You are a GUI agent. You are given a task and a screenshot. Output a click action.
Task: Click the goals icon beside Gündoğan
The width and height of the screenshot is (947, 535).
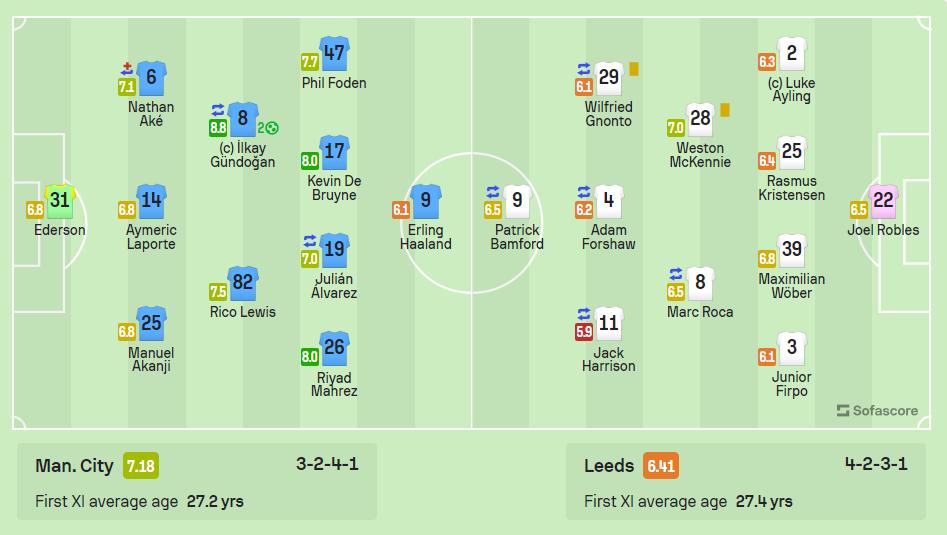pyautogui.click(x=268, y=128)
